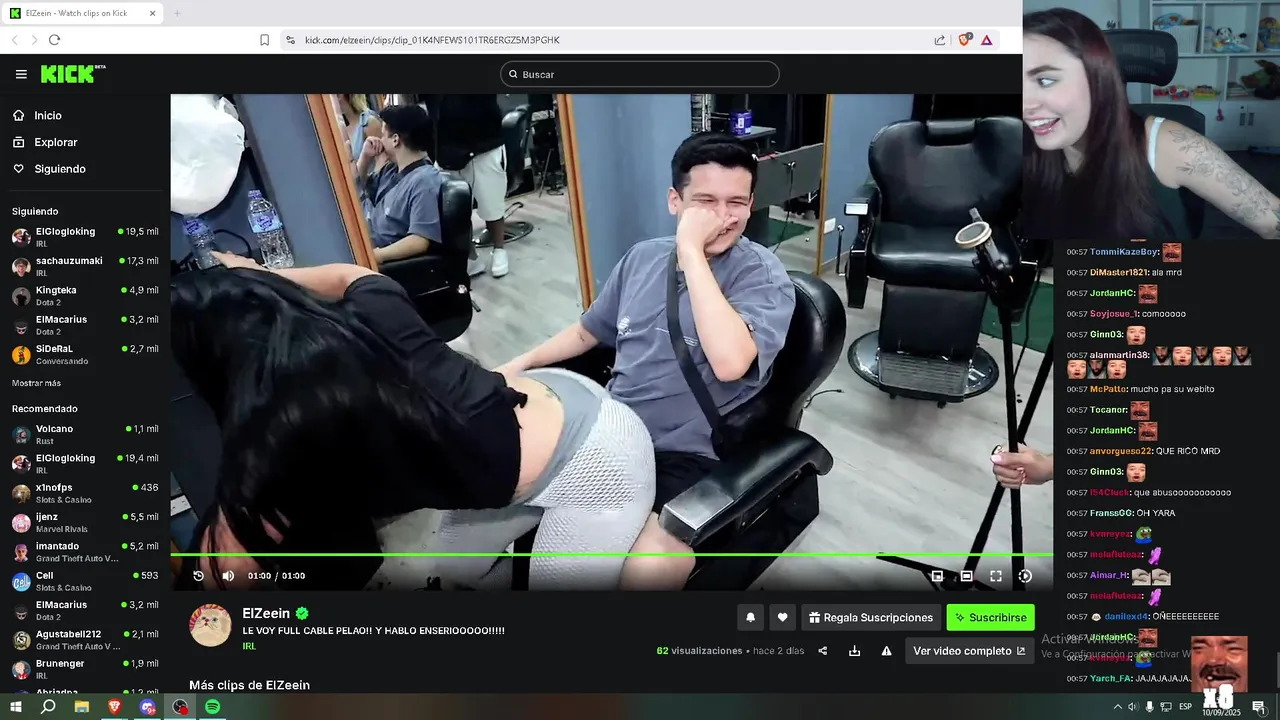The image size is (1280, 720).
Task: Toggle picture-in-picture mode on player
Action: (937, 576)
